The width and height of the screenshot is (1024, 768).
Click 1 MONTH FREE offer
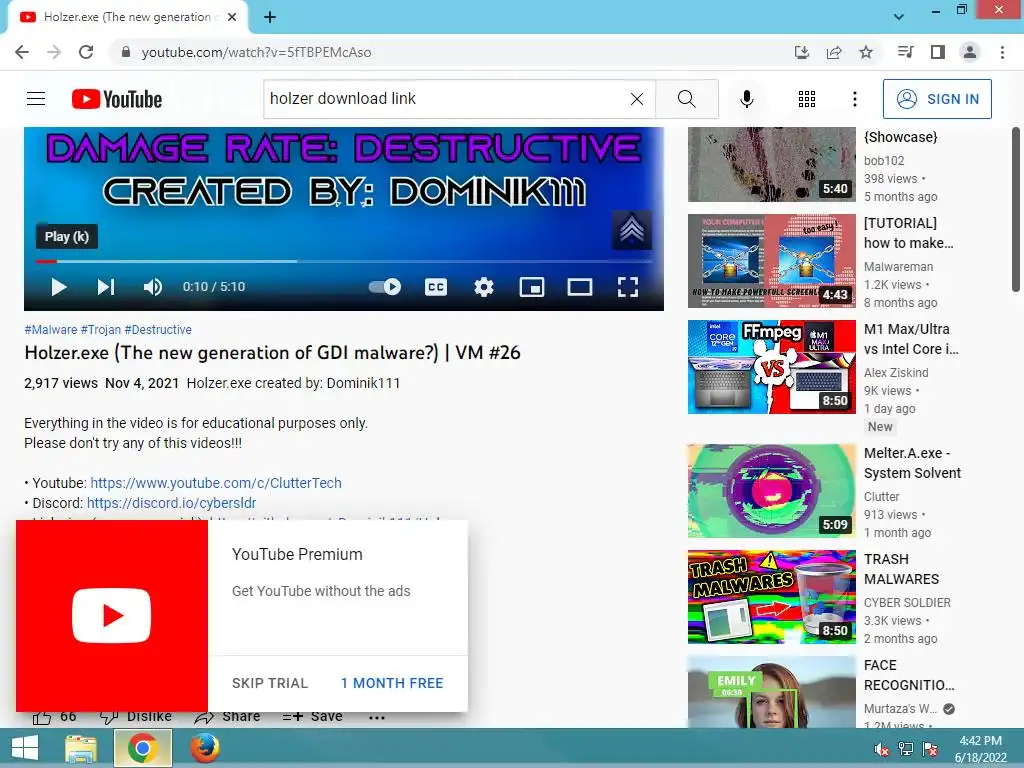point(392,683)
